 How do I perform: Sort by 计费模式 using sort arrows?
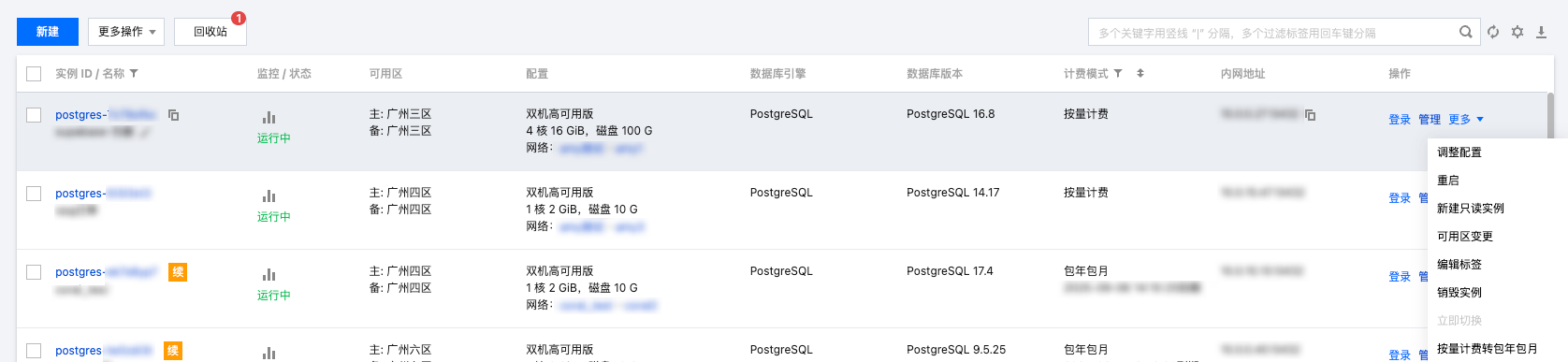(x=1140, y=73)
